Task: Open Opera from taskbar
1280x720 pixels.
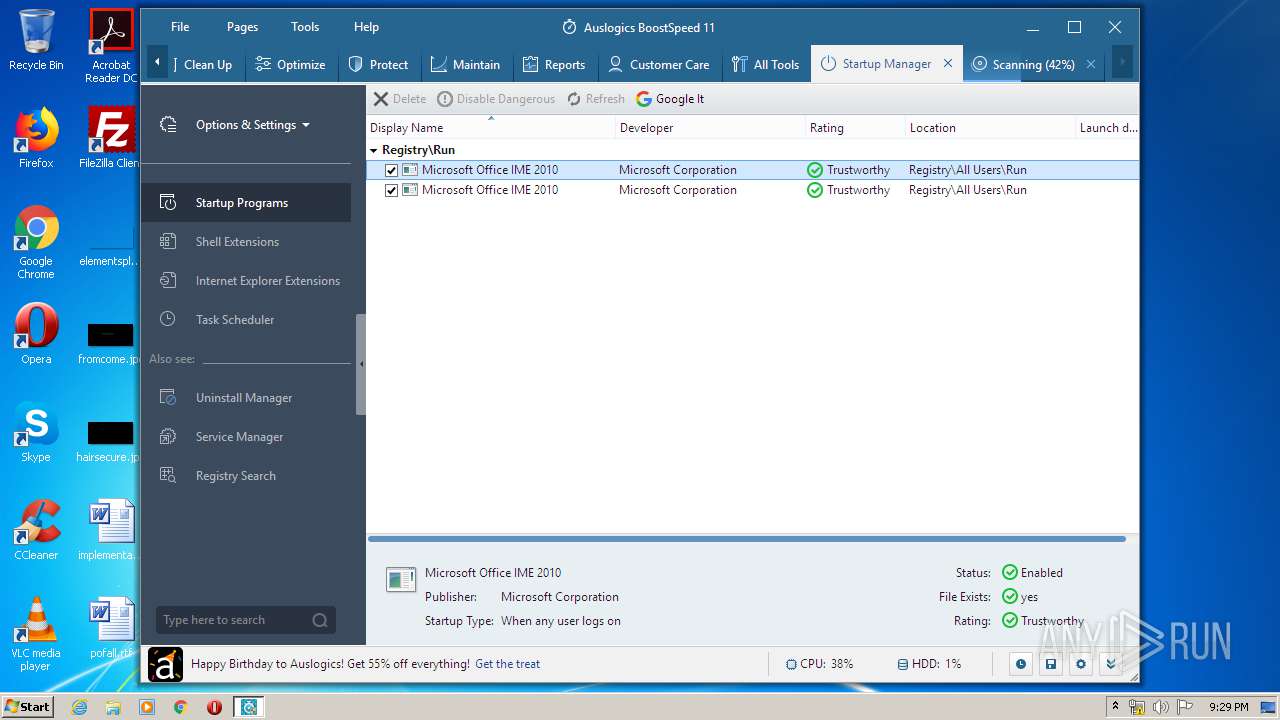Action: (214, 707)
